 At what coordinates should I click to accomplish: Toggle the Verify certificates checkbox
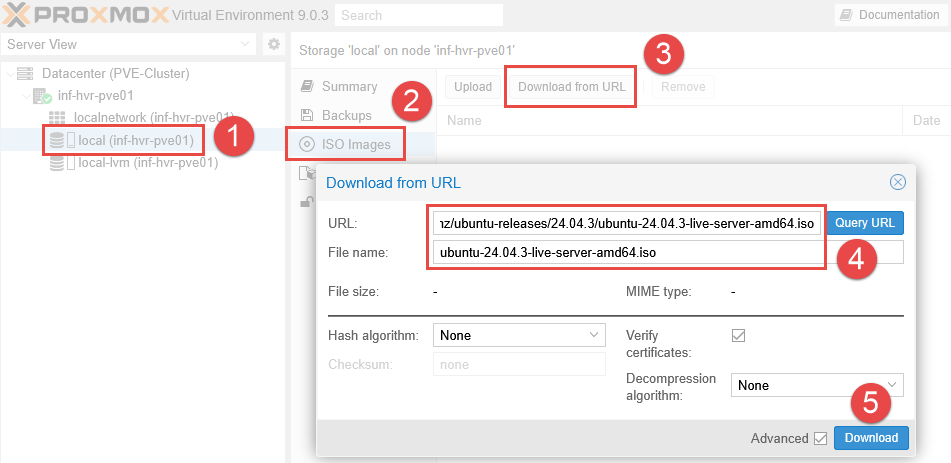click(739, 336)
